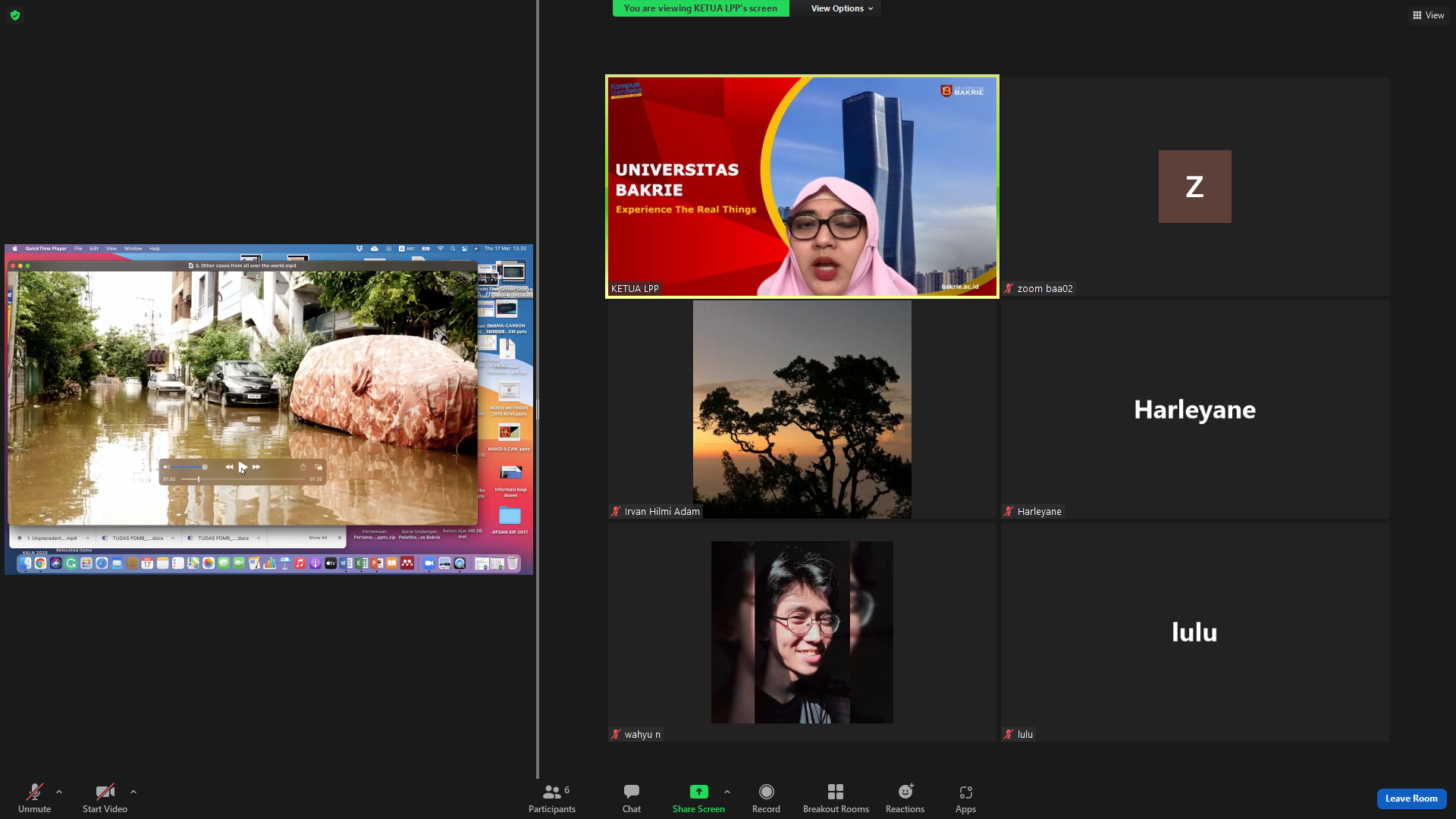This screenshot has height=819, width=1456.
Task: Click the Photos icon in the shared dock
Action: tap(209, 563)
